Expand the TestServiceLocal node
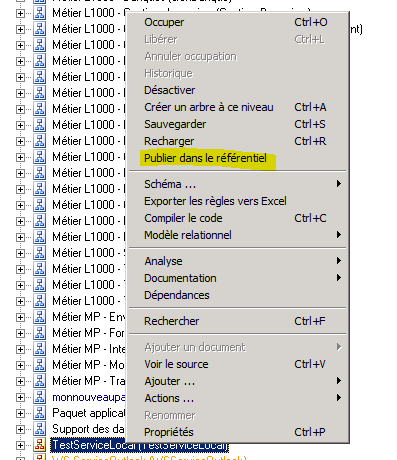Viewport: 397px width, 460px height. tap(20, 445)
